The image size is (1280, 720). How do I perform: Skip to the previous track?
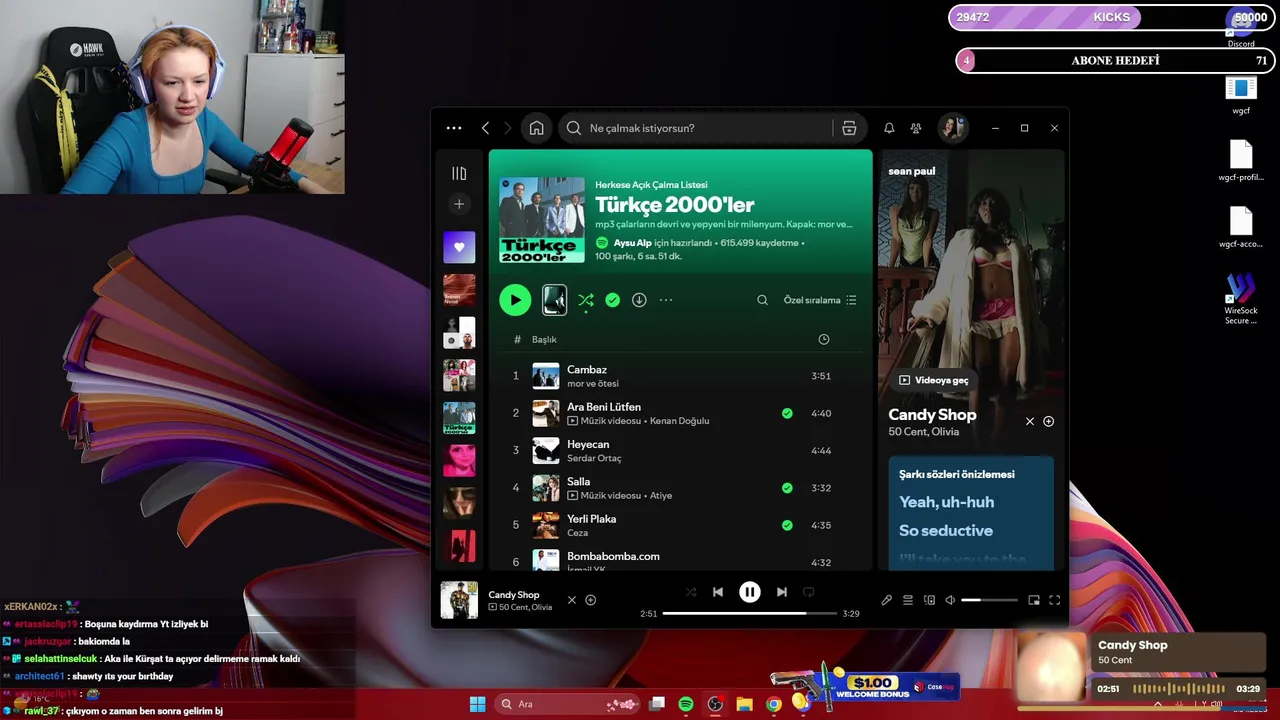(x=718, y=592)
